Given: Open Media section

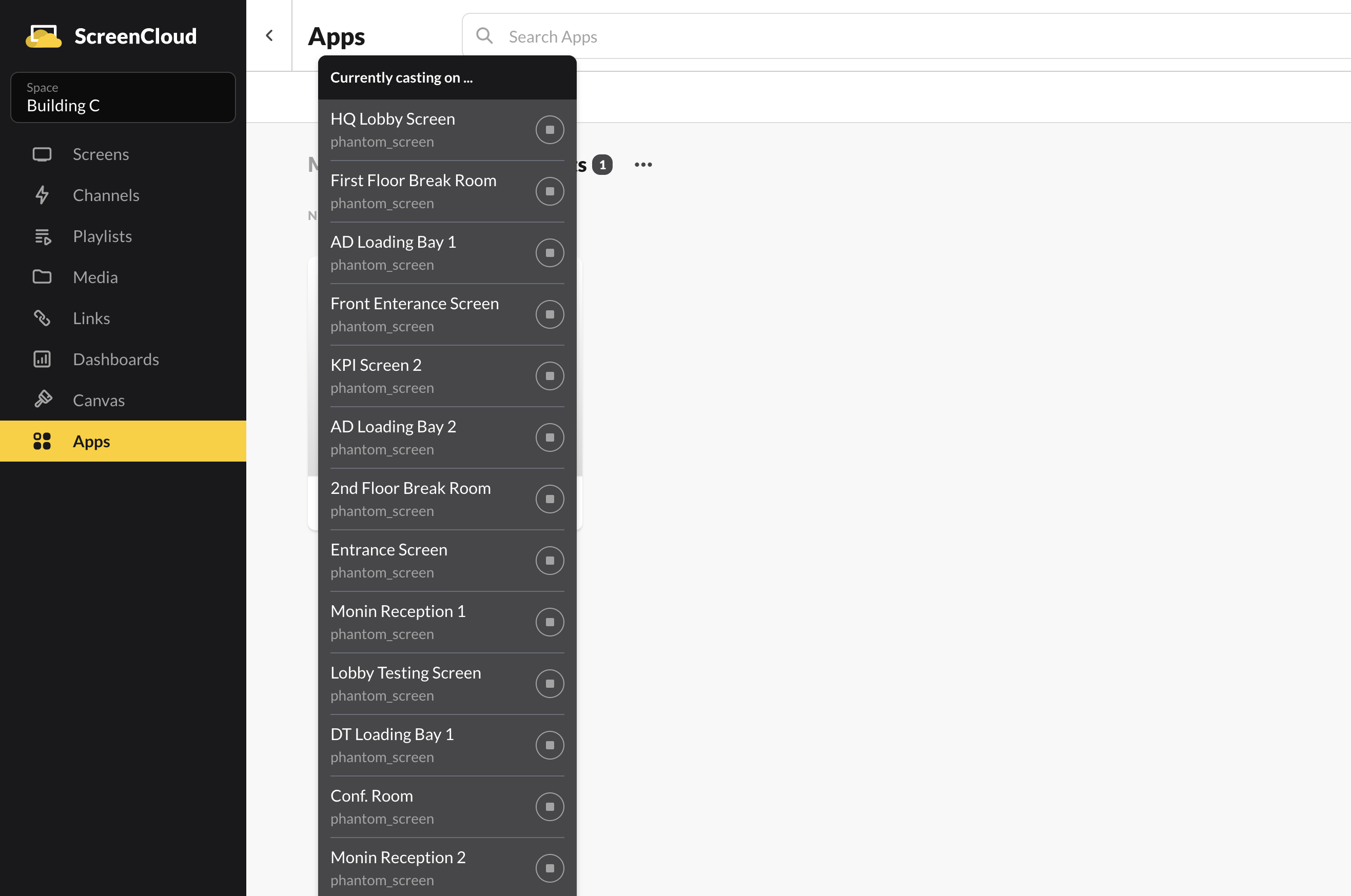Looking at the screenshot, I should [123, 277].
